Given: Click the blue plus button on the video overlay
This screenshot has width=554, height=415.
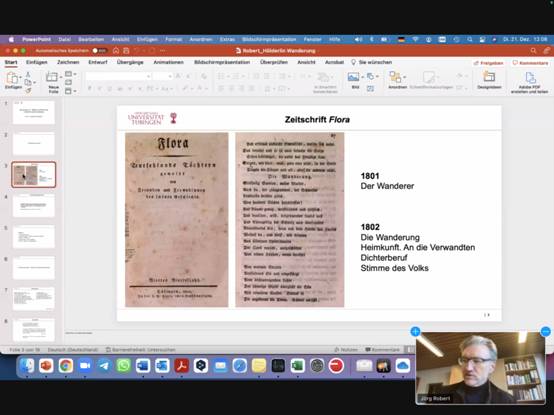Looking at the screenshot, I should [416, 331].
